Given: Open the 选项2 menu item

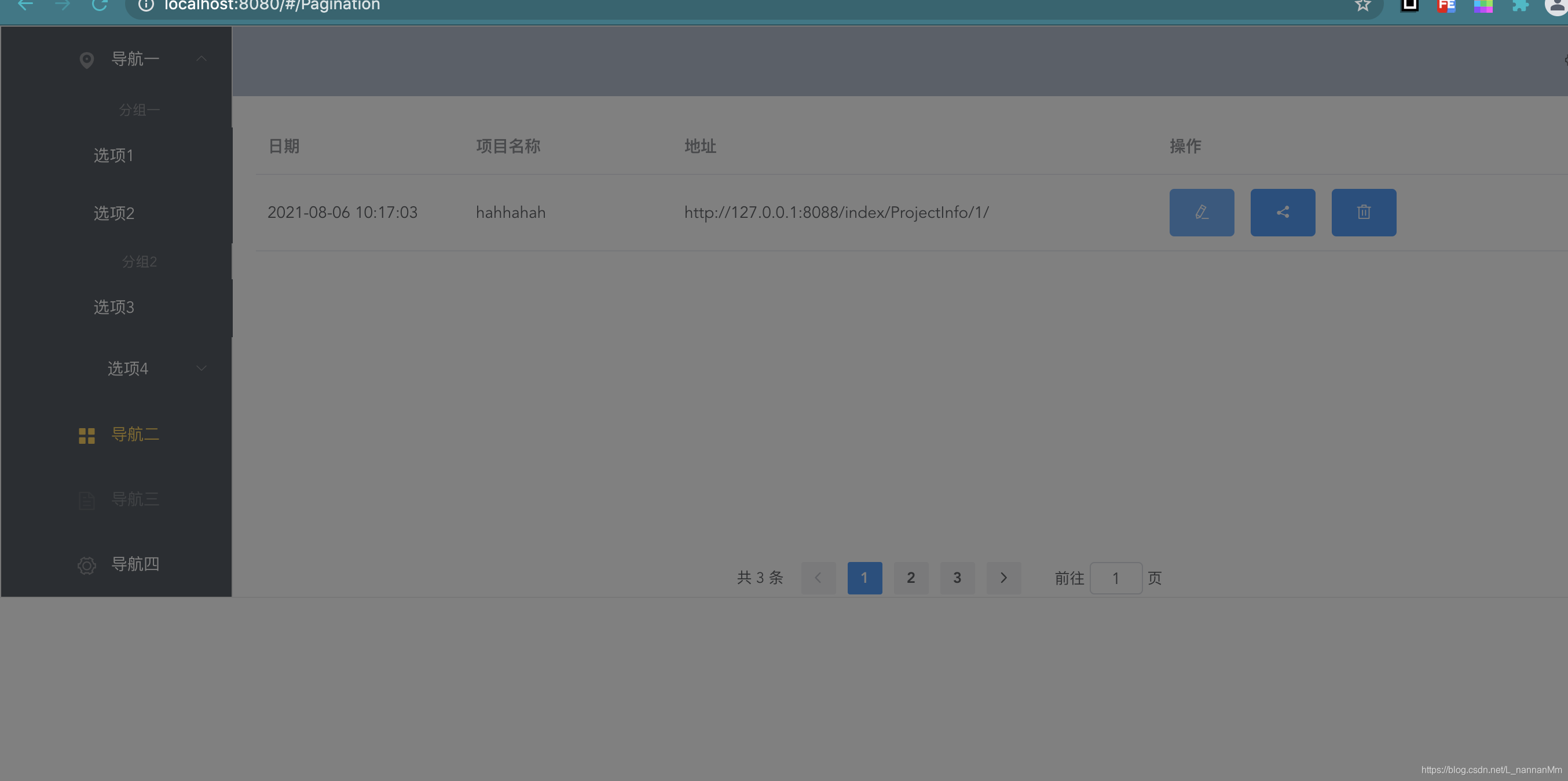Looking at the screenshot, I should click(x=114, y=213).
